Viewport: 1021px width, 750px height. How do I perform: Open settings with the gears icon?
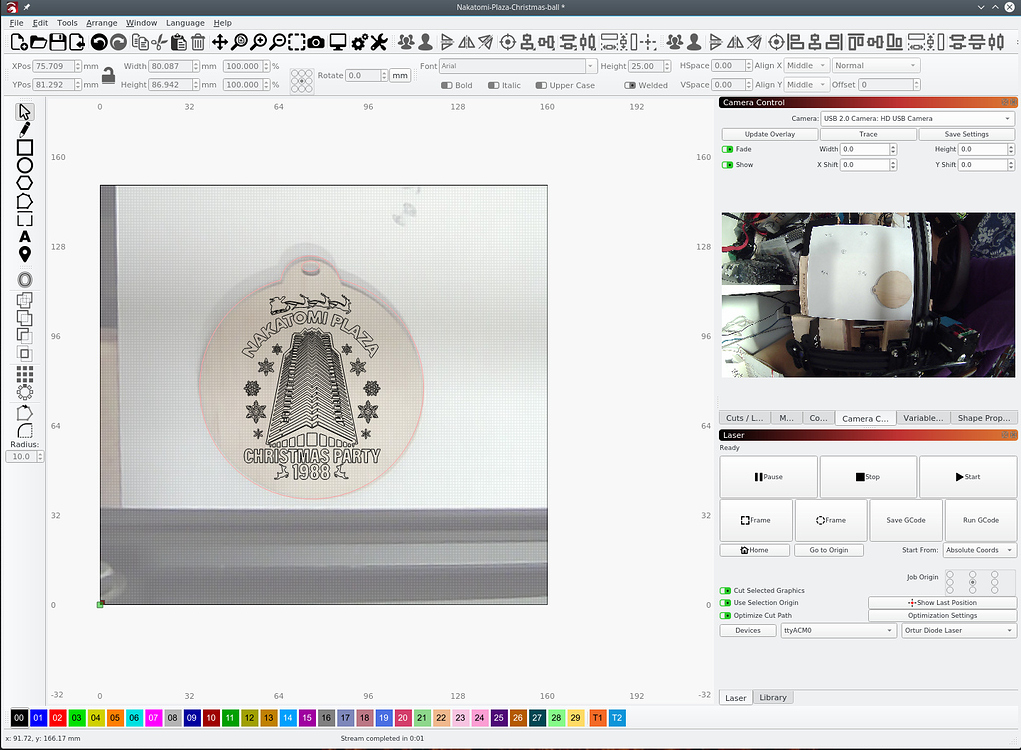[x=359, y=42]
